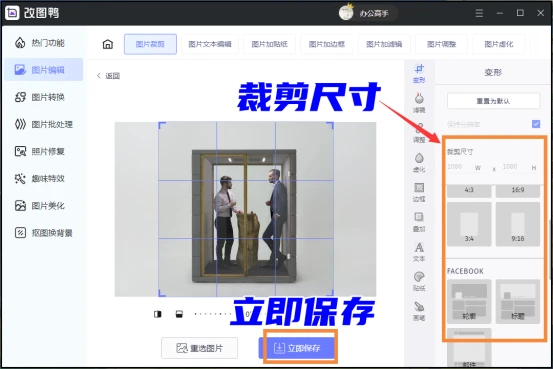Viewport: 553px width, 369px height.
Task: Switch to the 图片虚化 tab
Action: tap(499, 44)
